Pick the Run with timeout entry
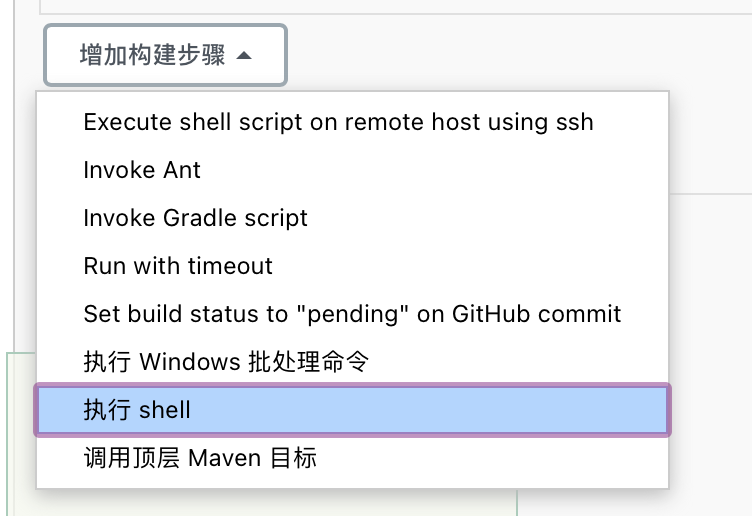 coord(352,266)
